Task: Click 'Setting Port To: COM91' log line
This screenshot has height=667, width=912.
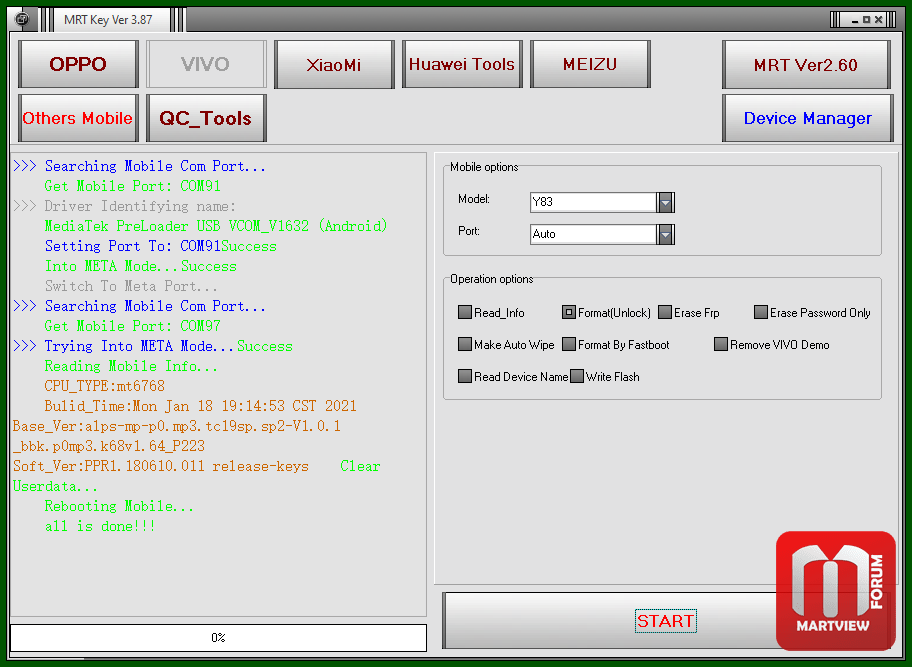Action: 161,246
